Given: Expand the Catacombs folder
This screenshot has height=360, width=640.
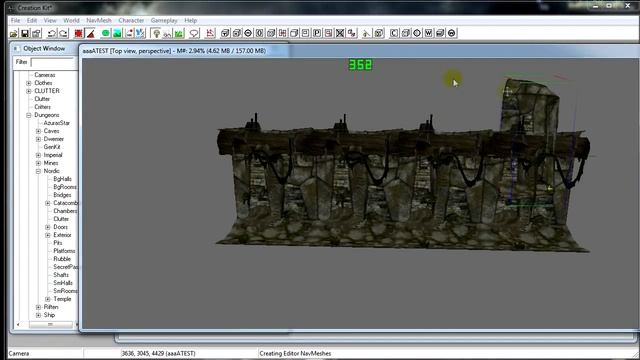Looking at the screenshot, I should [48, 203].
